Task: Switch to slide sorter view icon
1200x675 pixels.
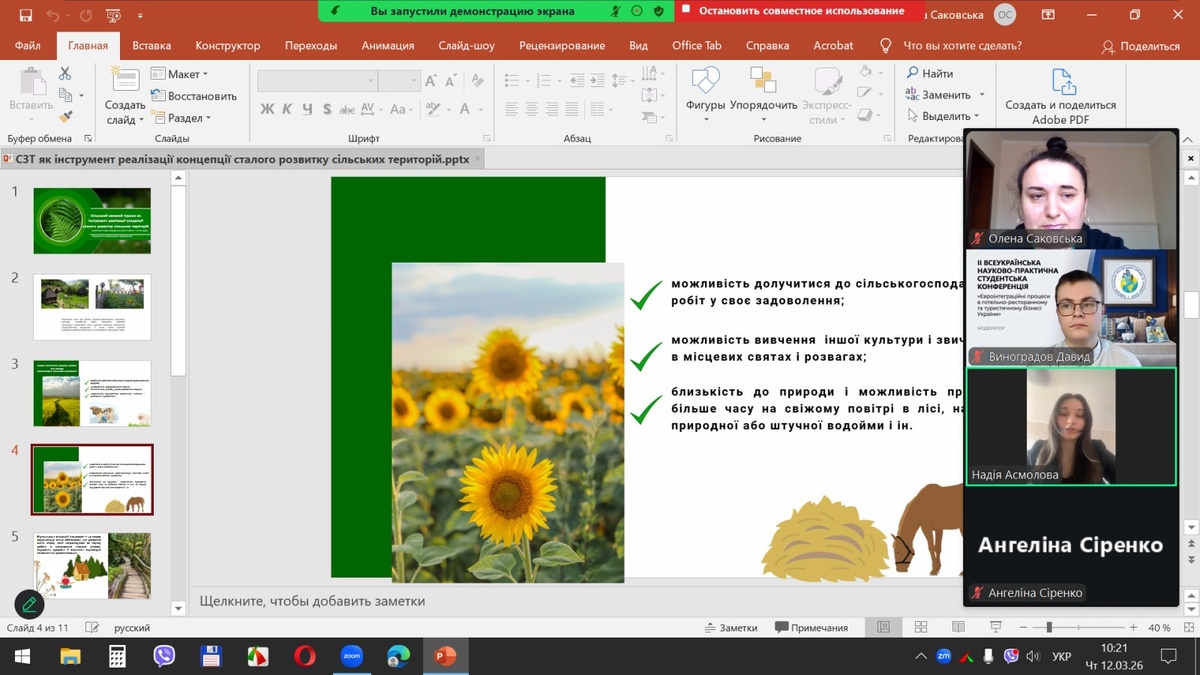Action: coord(921,627)
